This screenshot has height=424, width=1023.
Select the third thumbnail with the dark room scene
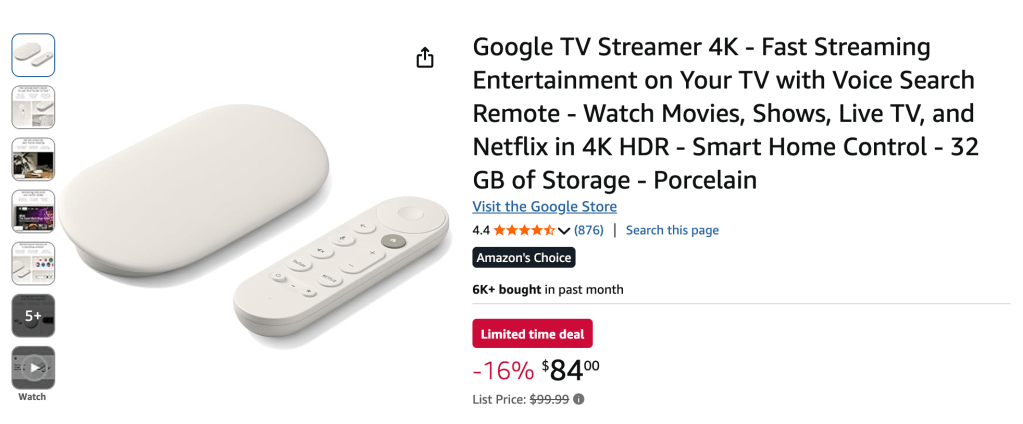point(33,159)
